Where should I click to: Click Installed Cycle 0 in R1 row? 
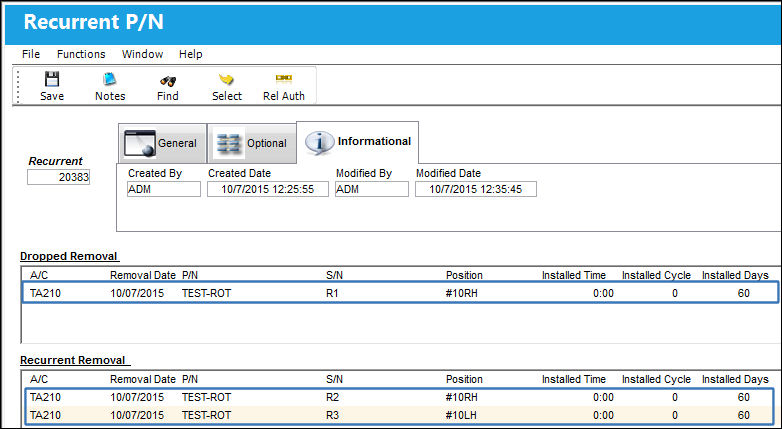675,293
